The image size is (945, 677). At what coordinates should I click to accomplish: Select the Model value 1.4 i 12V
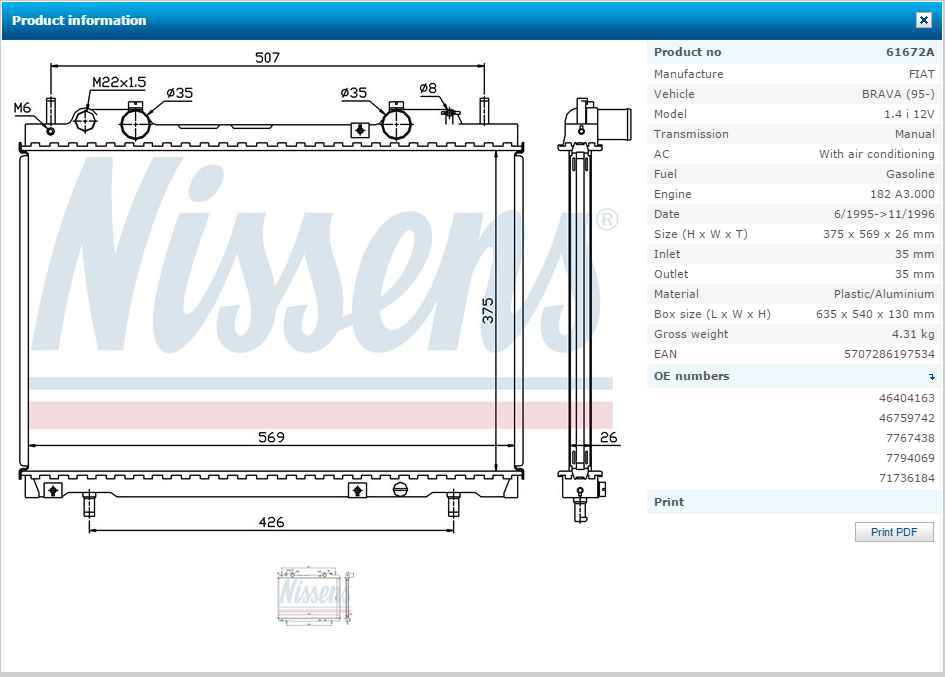click(x=909, y=114)
